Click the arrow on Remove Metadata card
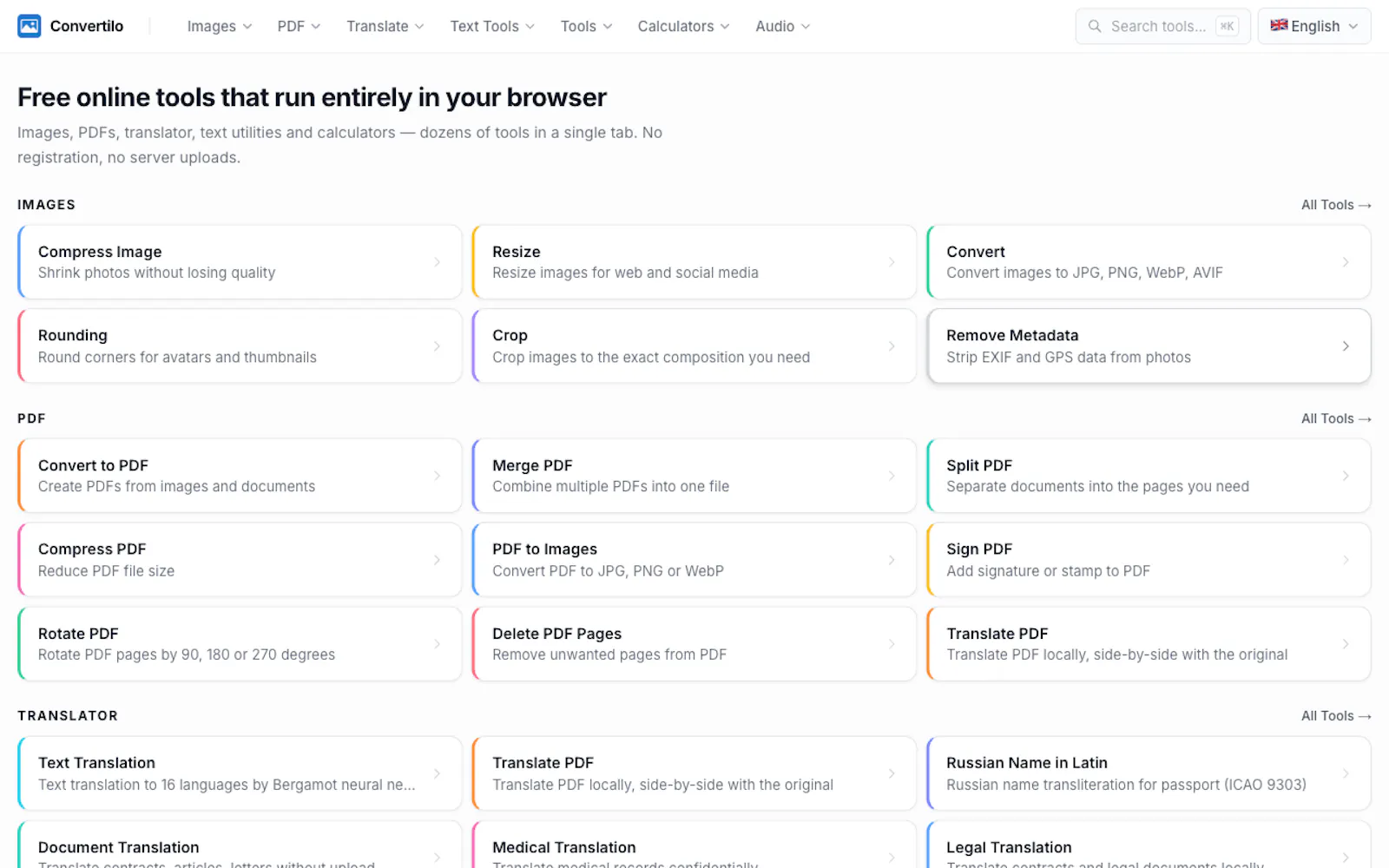 [x=1346, y=346]
